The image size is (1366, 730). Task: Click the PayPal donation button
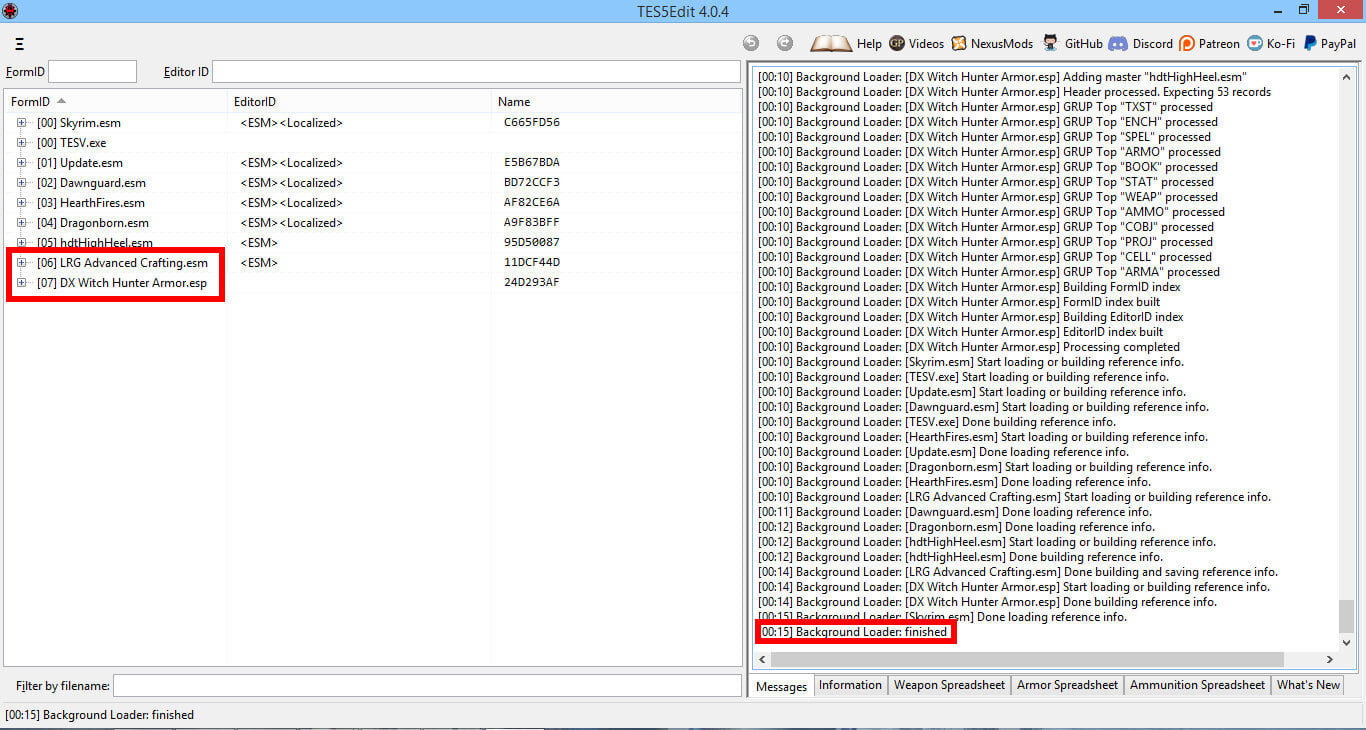click(x=1329, y=43)
